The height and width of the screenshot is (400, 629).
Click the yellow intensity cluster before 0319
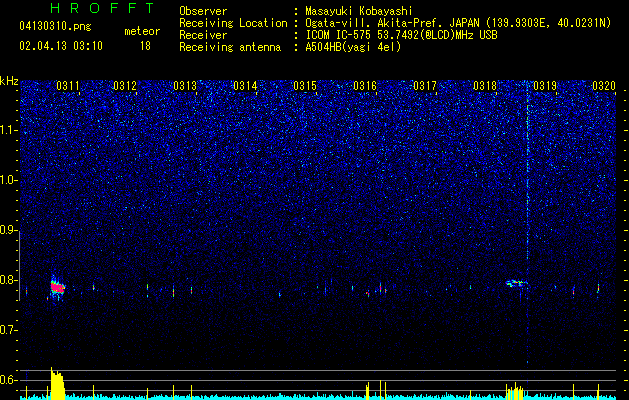click(x=515, y=392)
